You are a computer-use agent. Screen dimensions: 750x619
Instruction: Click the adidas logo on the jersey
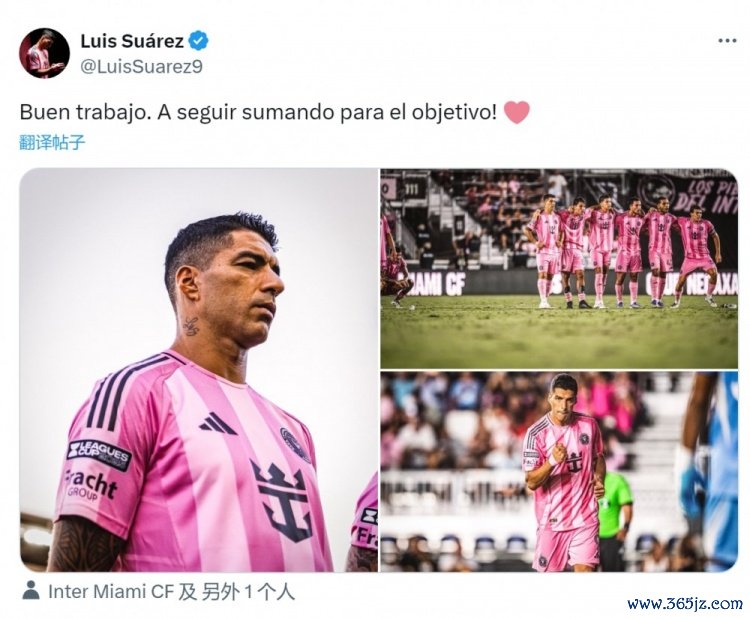point(218,423)
